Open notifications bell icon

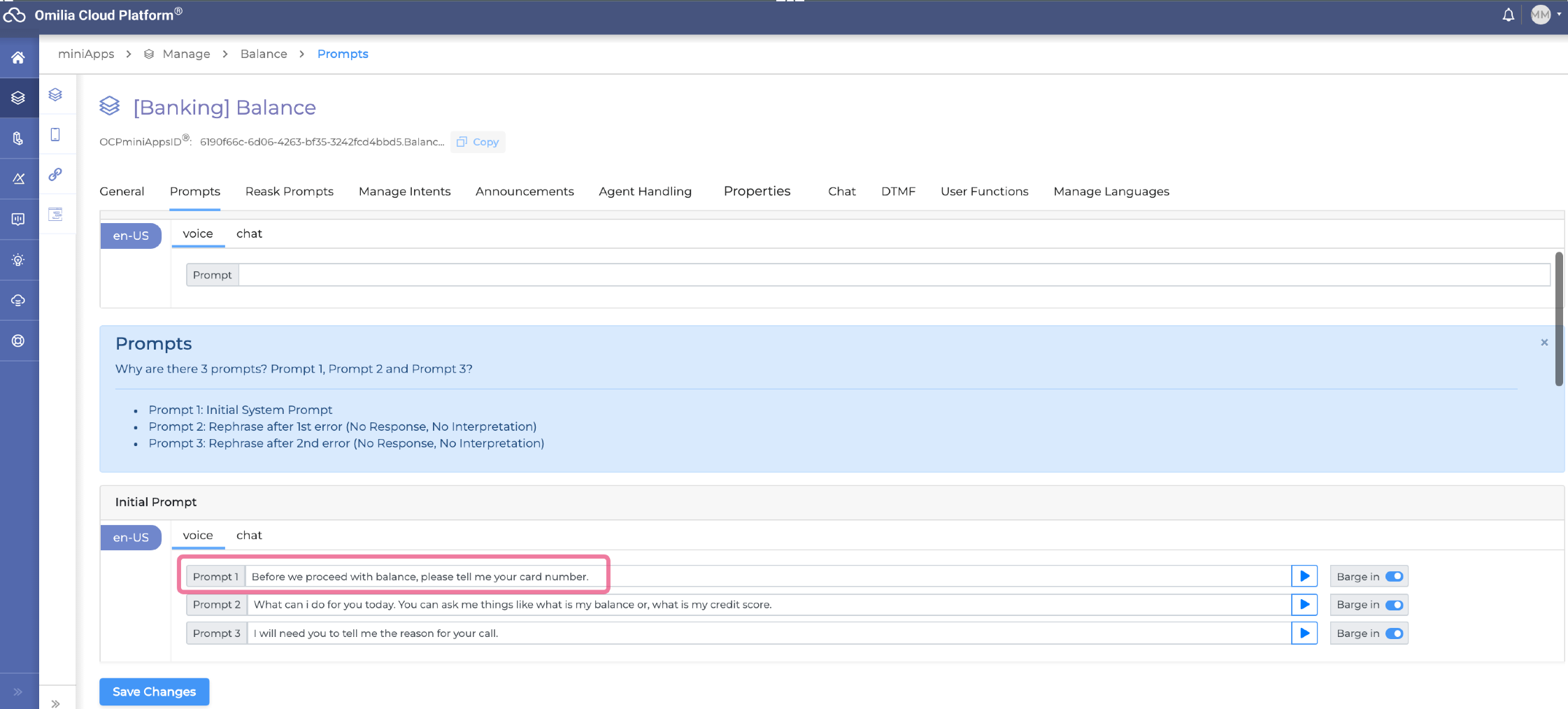click(1508, 15)
